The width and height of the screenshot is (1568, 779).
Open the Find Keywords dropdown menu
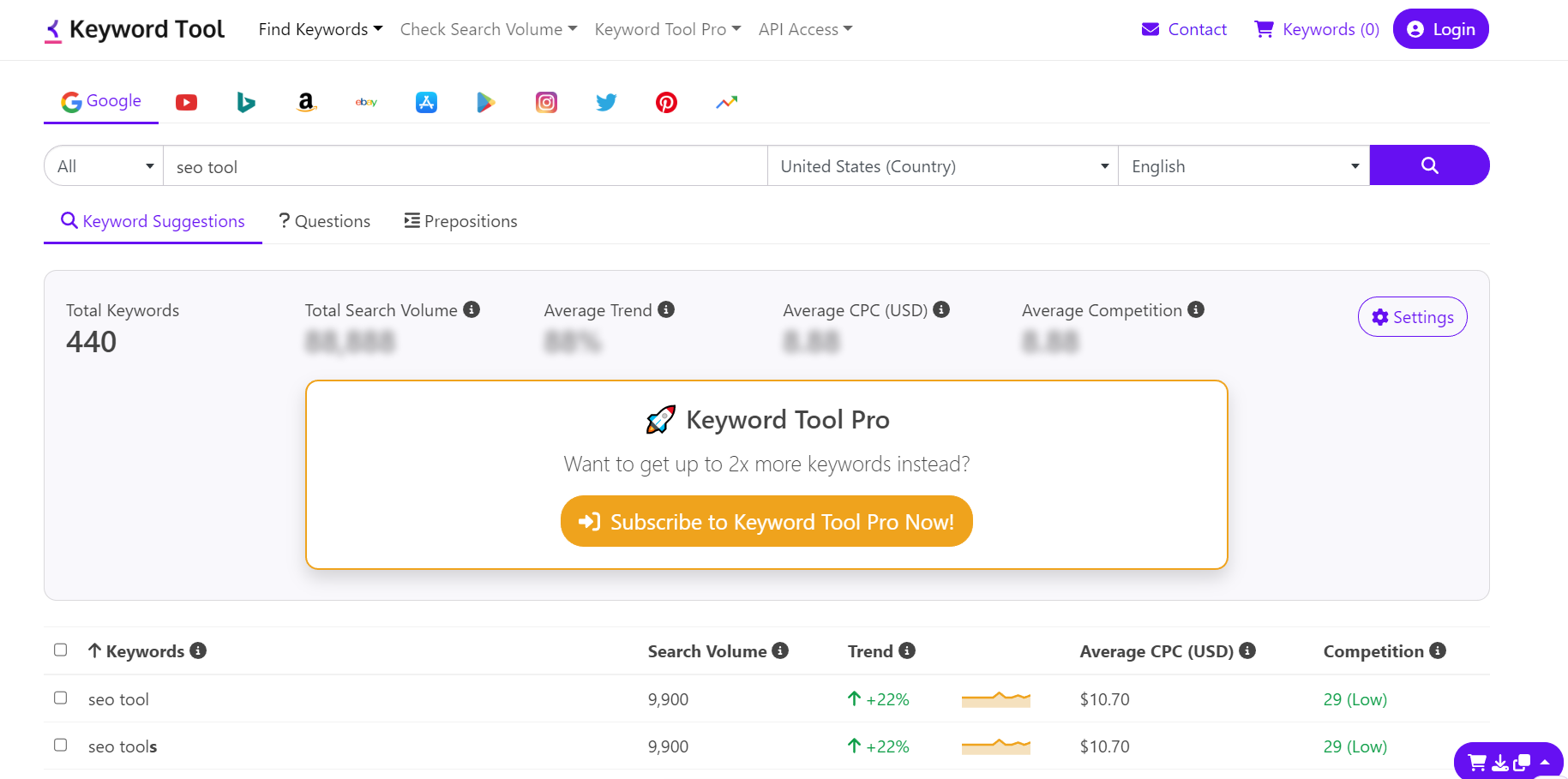click(321, 29)
